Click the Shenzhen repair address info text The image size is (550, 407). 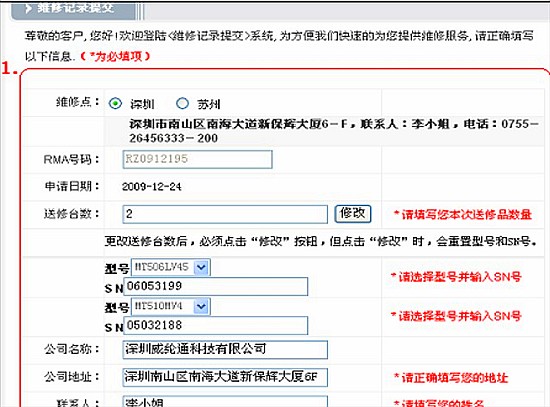click(x=333, y=131)
